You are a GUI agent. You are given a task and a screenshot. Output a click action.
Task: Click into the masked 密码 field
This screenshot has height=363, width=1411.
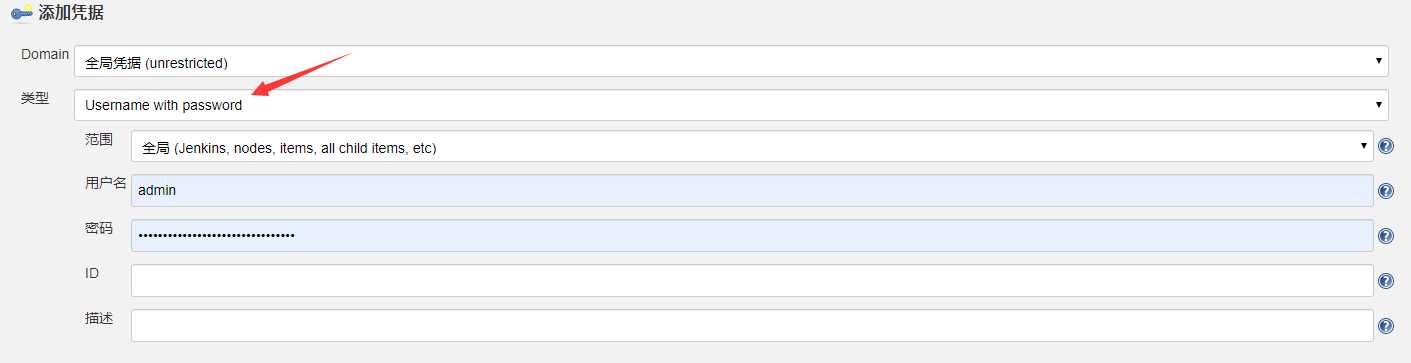752,235
